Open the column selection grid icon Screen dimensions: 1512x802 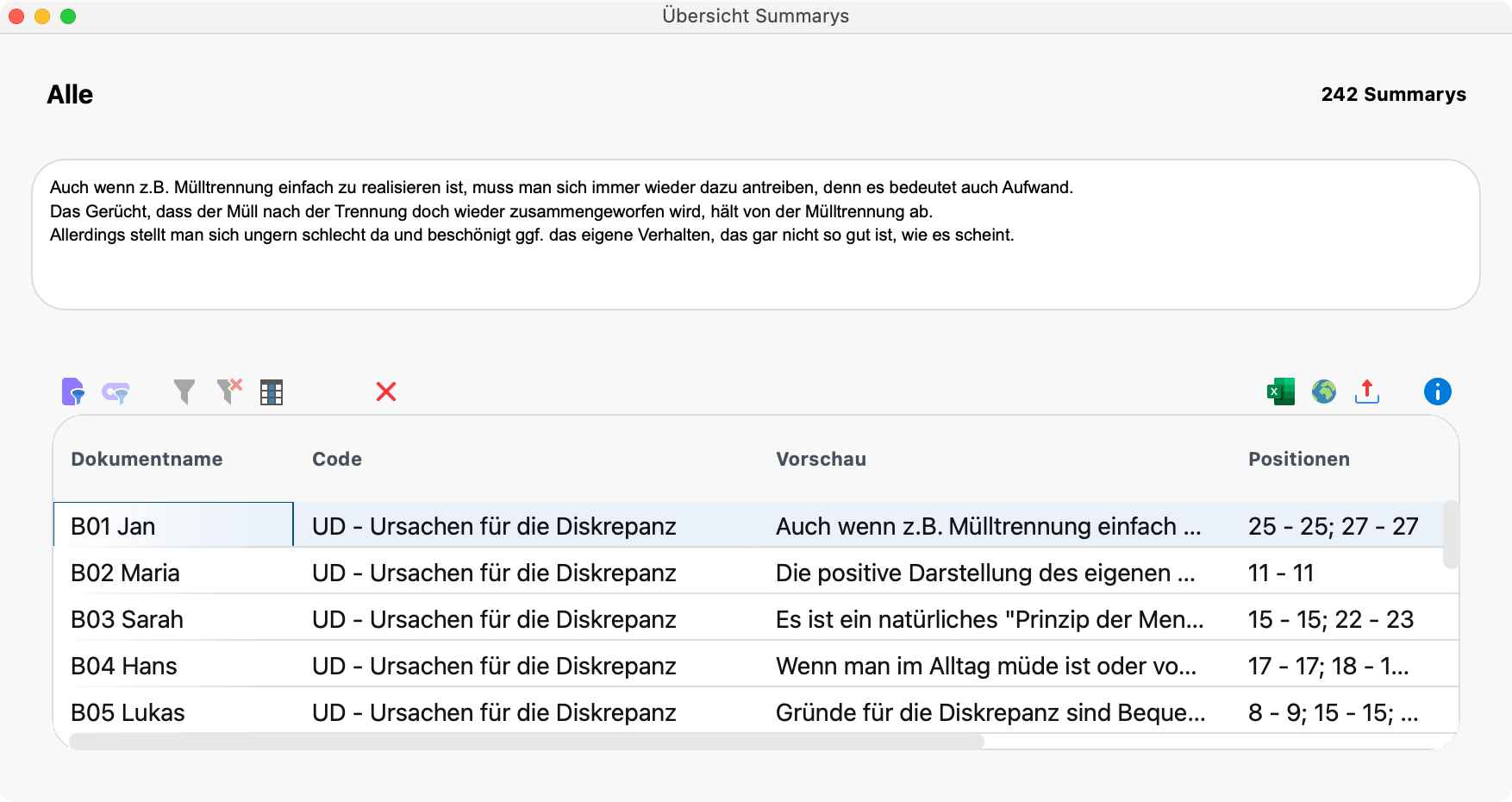[x=272, y=392]
